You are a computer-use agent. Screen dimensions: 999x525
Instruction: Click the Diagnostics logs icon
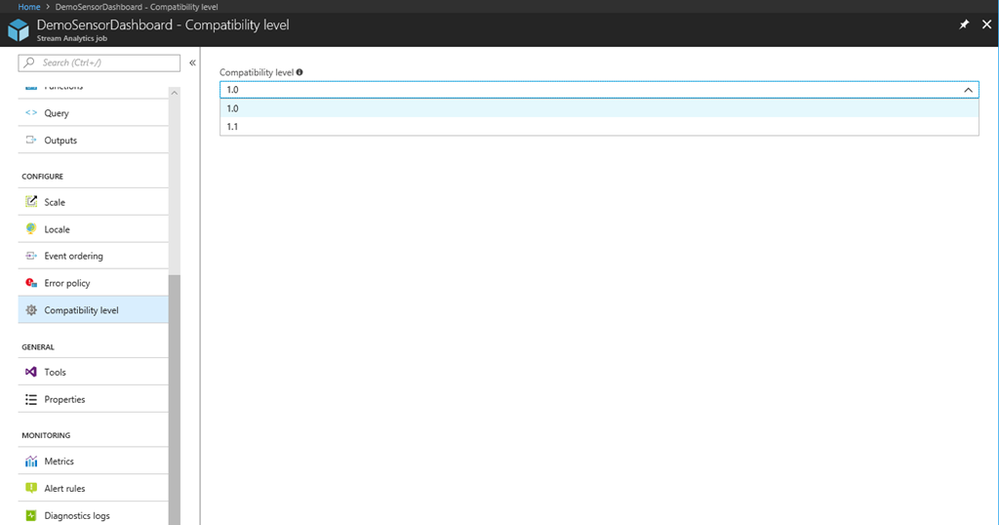click(31, 515)
